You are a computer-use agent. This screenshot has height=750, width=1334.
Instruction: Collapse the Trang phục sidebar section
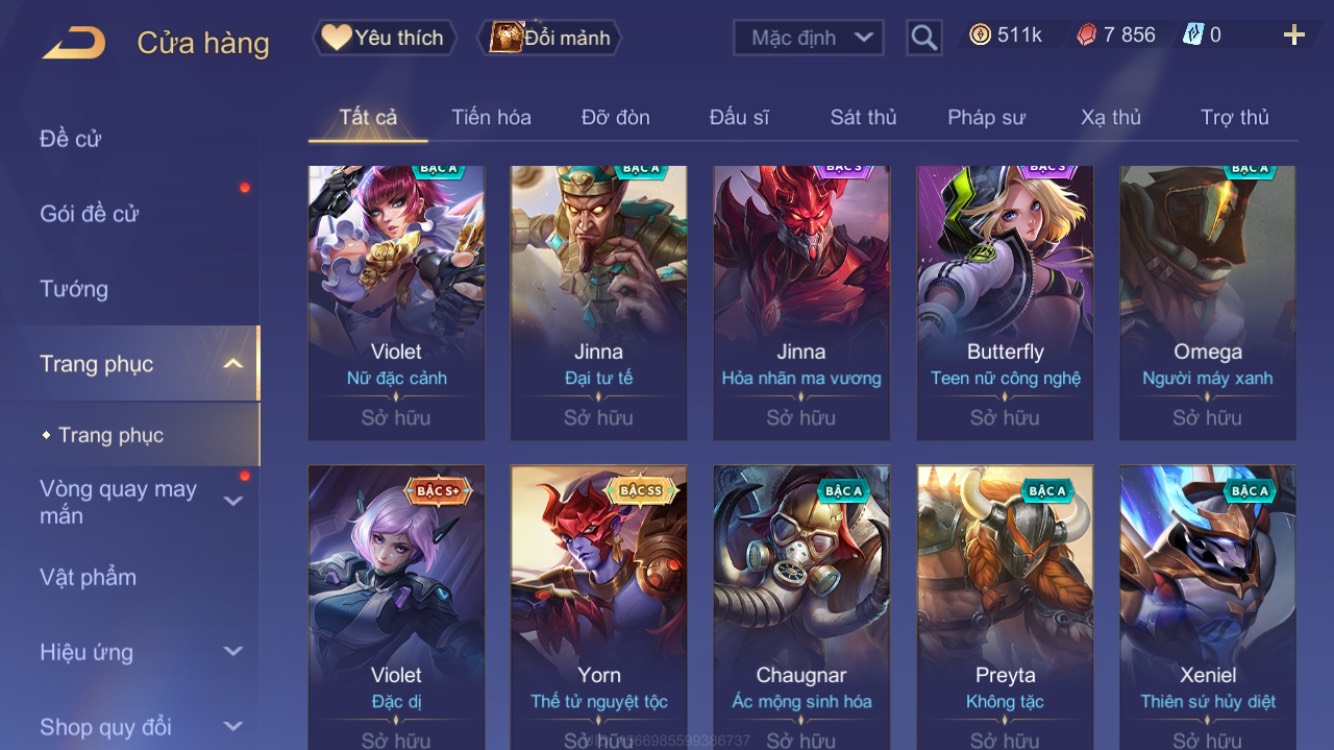point(233,363)
